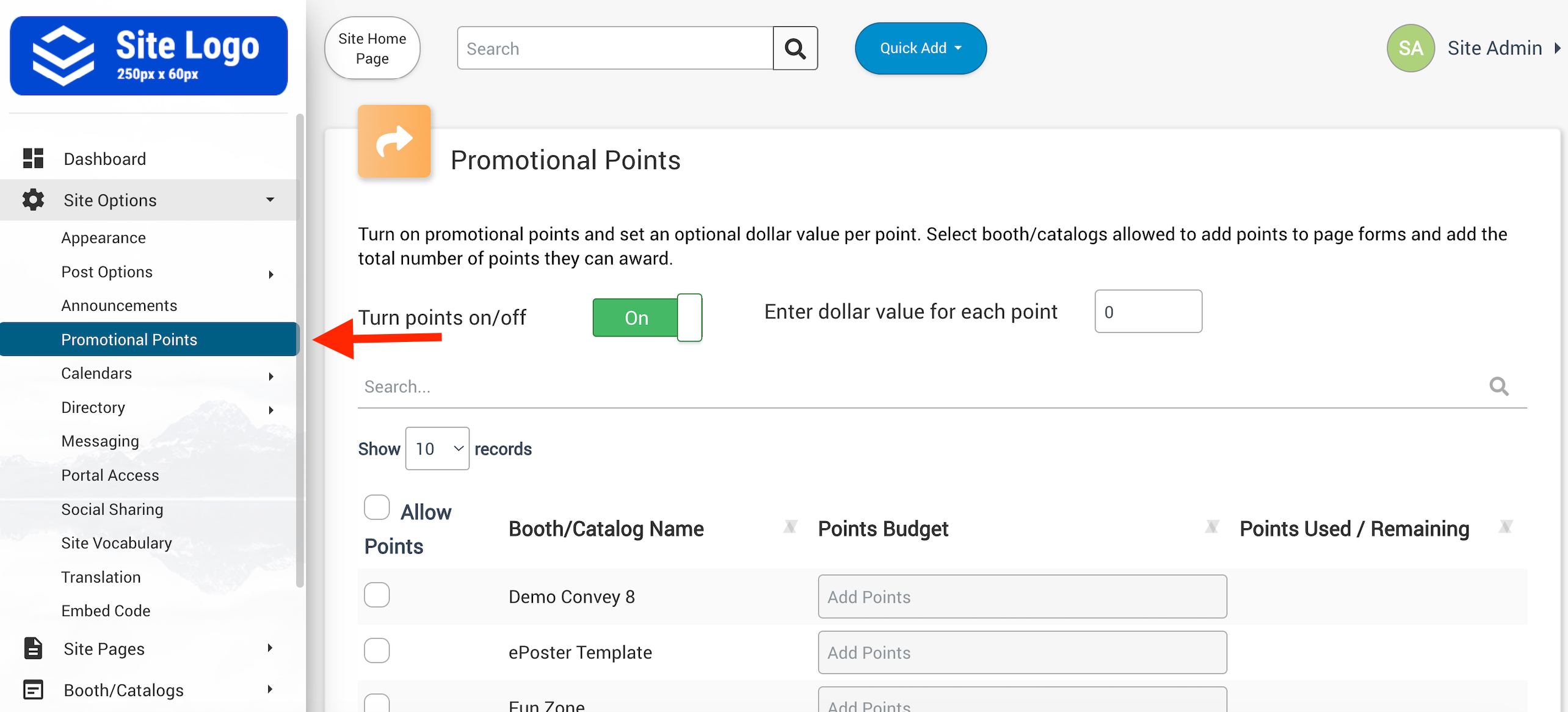The image size is (1568, 712).
Task: Click Add Points field for Demo Convey 8
Action: pyautogui.click(x=1022, y=597)
